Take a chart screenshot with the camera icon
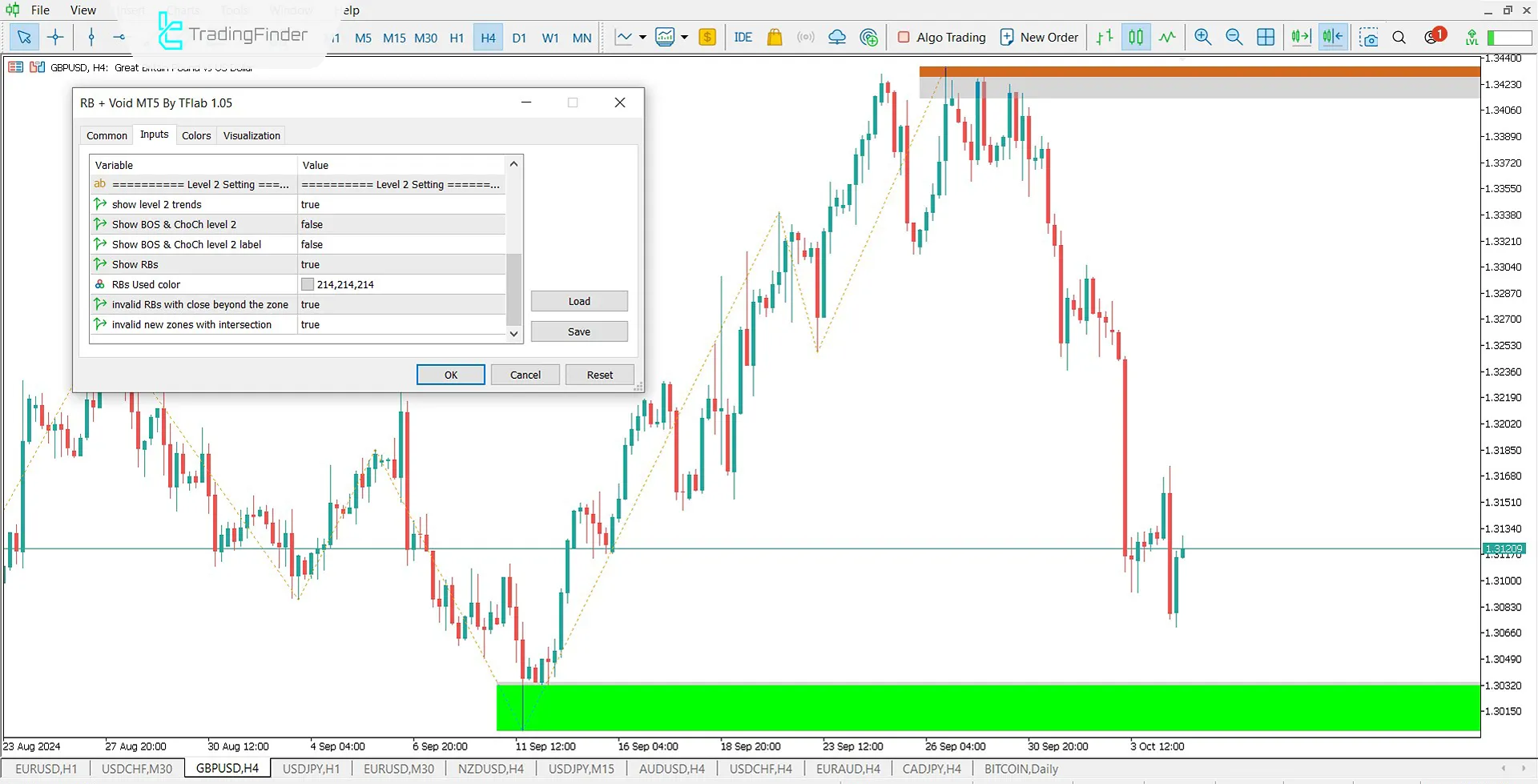This screenshot has width=1538, height=784. [1369, 37]
